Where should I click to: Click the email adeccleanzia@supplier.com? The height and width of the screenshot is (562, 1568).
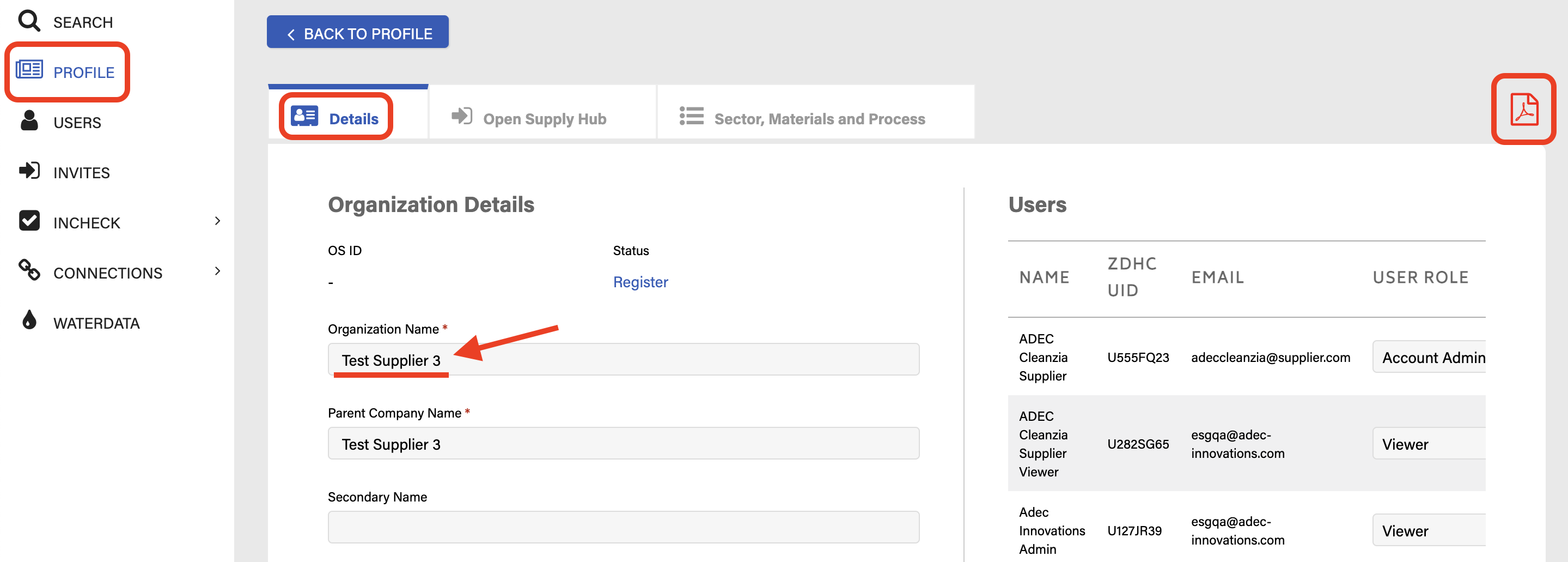coord(1270,357)
